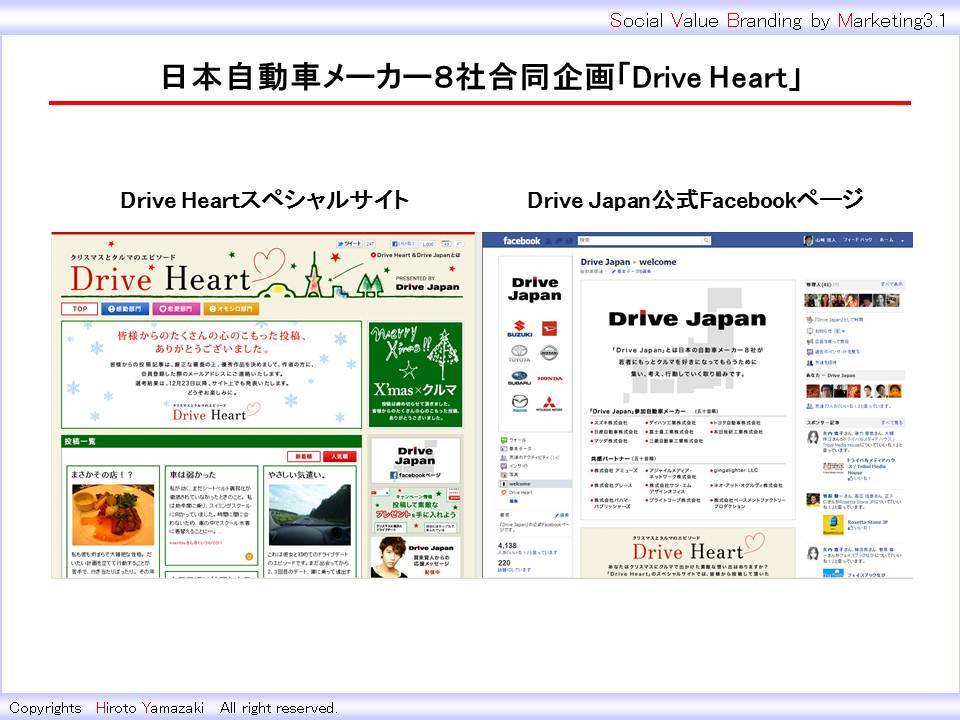Click すべて表示 beside the admins list
This screenshot has height=720, width=960.
click(x=891, y=284)
